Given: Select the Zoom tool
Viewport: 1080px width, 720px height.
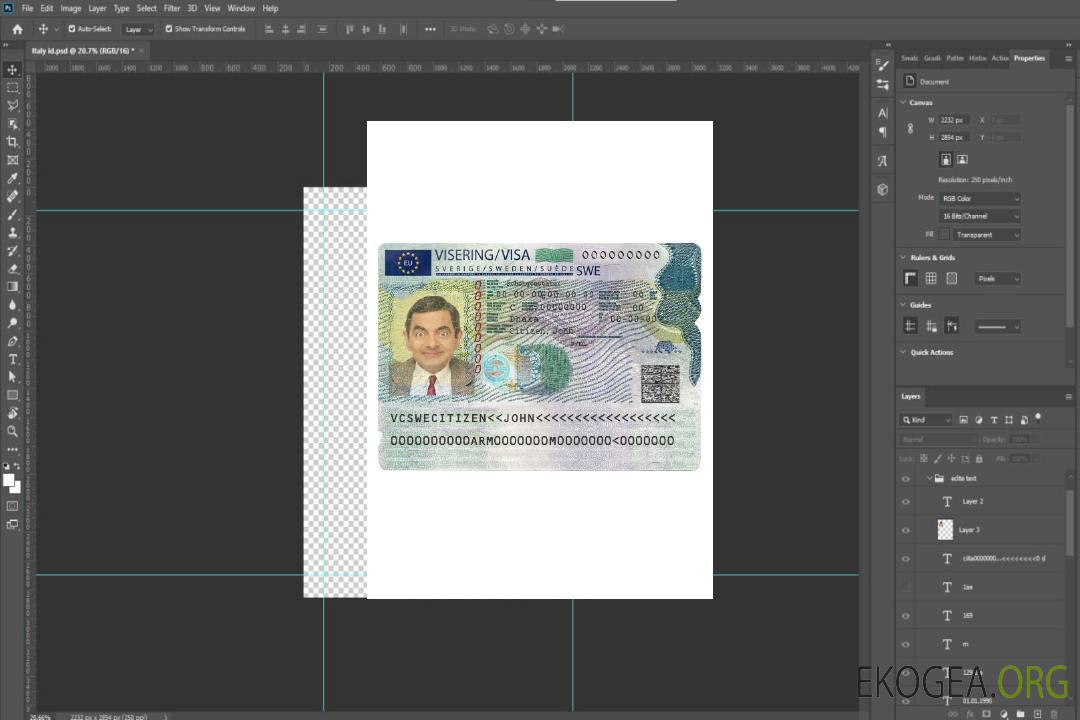Looking at the screenshot, I should 12,431.
